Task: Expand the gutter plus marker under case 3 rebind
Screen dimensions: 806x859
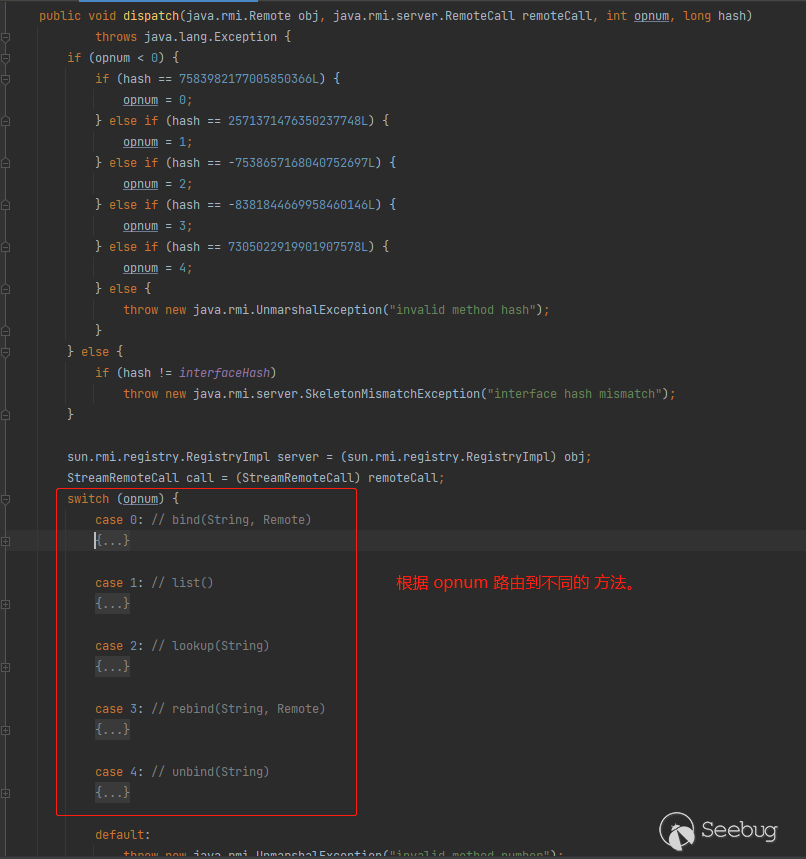Action: click(x=5, y=730)
